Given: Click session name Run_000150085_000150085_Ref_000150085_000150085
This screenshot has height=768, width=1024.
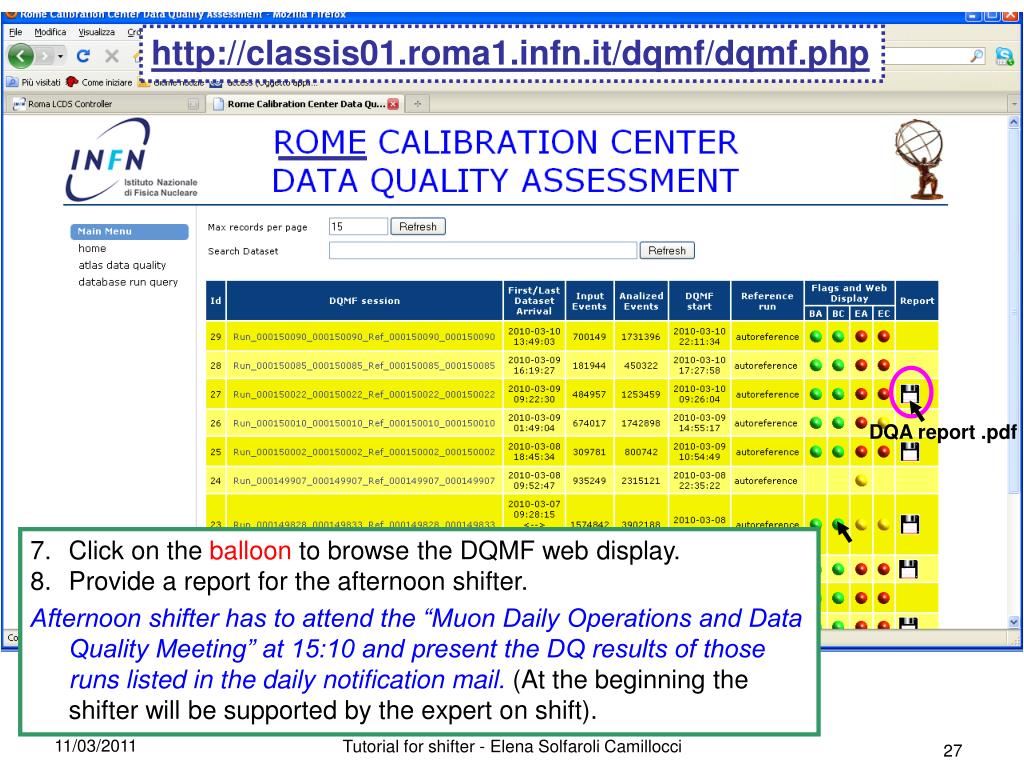Looking at the screenshot, I should 364,366.
